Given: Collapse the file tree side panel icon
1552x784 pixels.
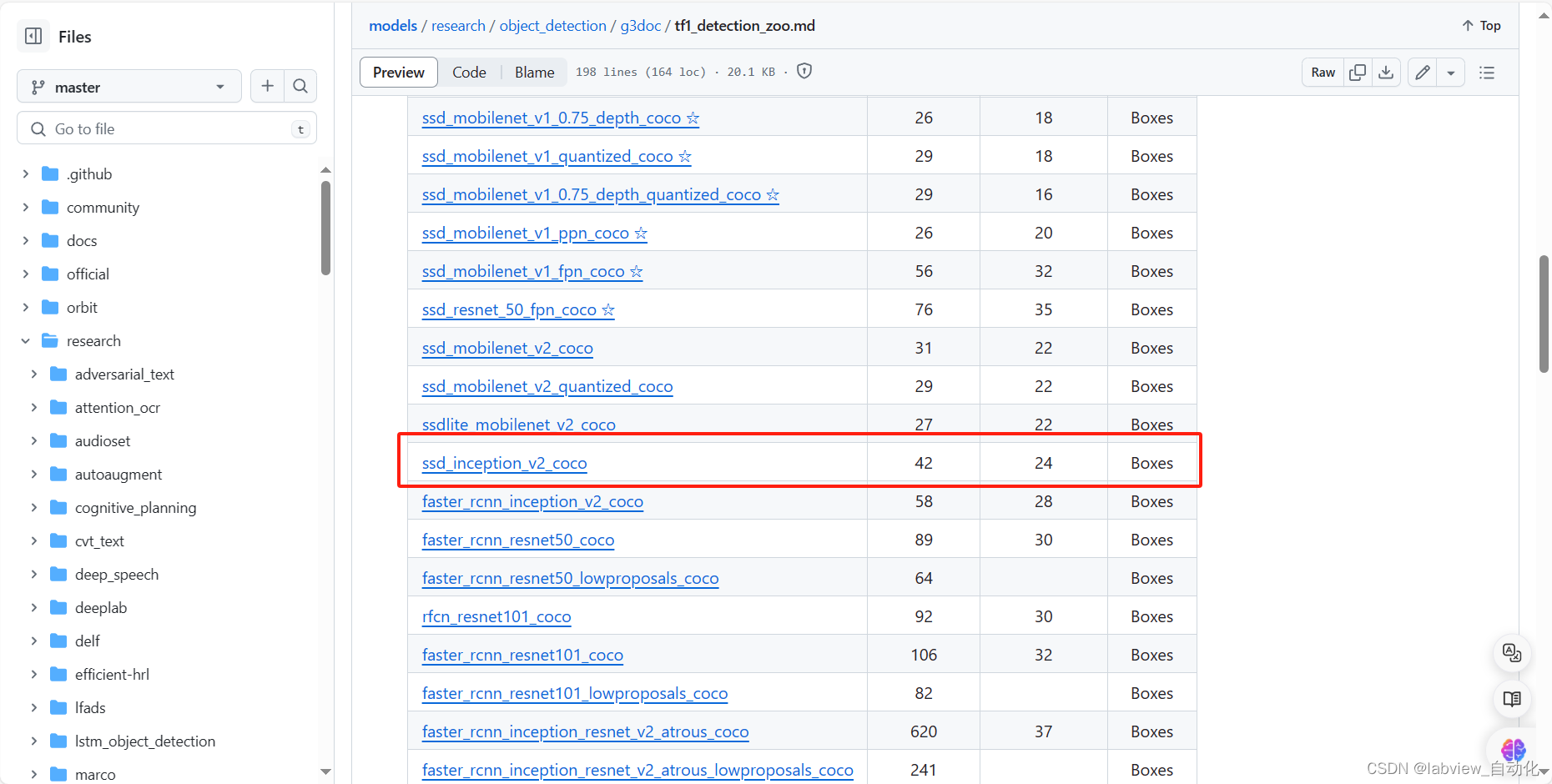Looking at the screenshot, I should (x=33, y=36).
